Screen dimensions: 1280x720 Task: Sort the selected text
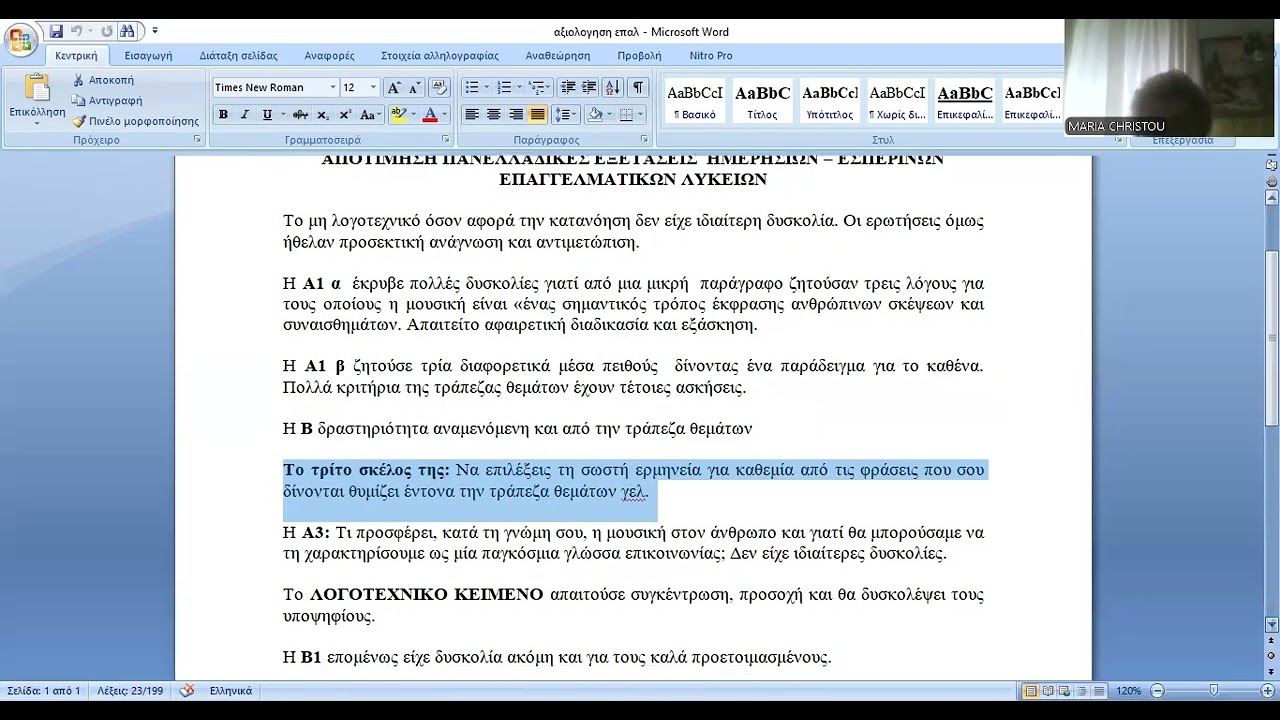(613, 88)
